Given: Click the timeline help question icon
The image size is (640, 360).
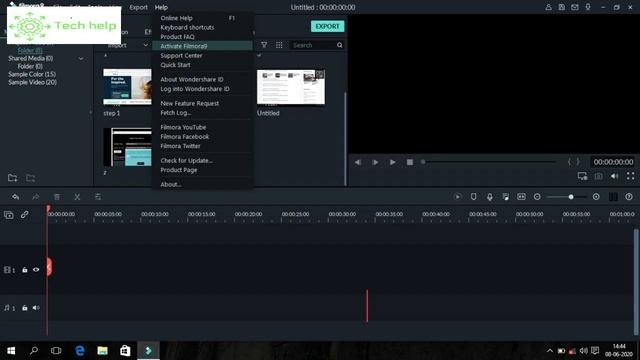Looking at the screenshot, I should click(629, 197).
